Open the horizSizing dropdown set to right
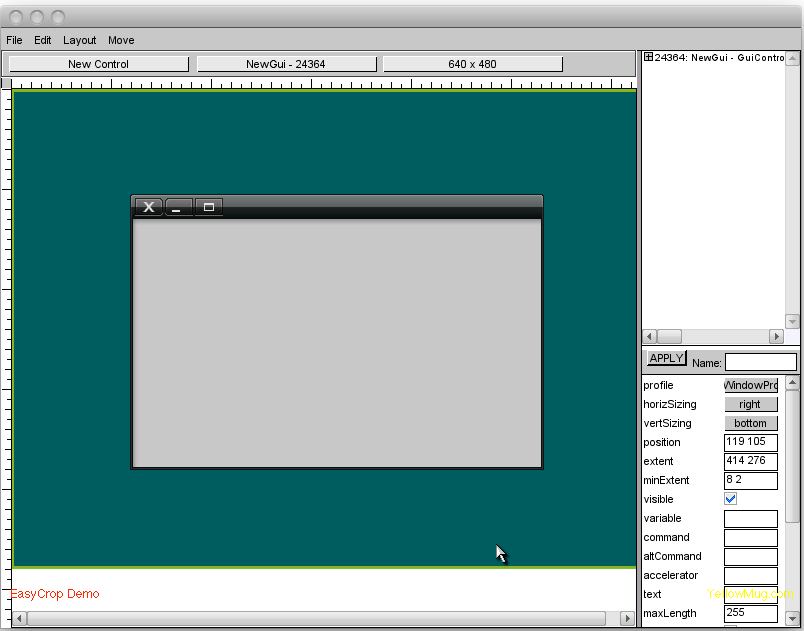Viewport: 804px width, 631px height. tap(750, 404)
